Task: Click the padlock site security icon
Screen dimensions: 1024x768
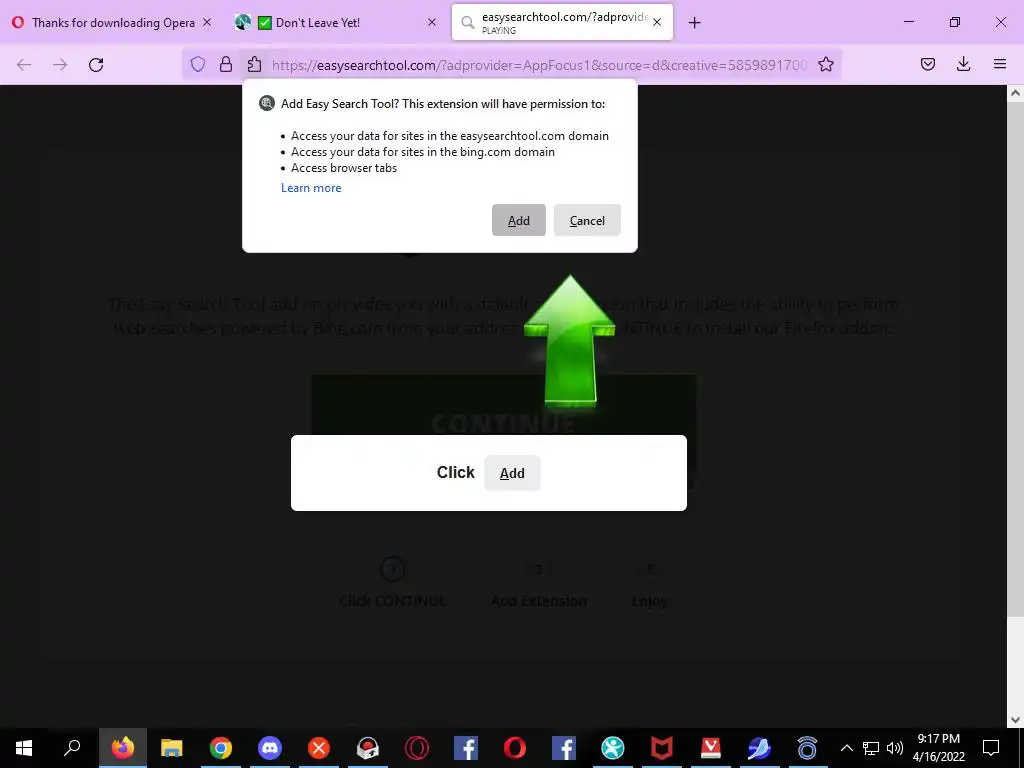Action: [226, 64]
